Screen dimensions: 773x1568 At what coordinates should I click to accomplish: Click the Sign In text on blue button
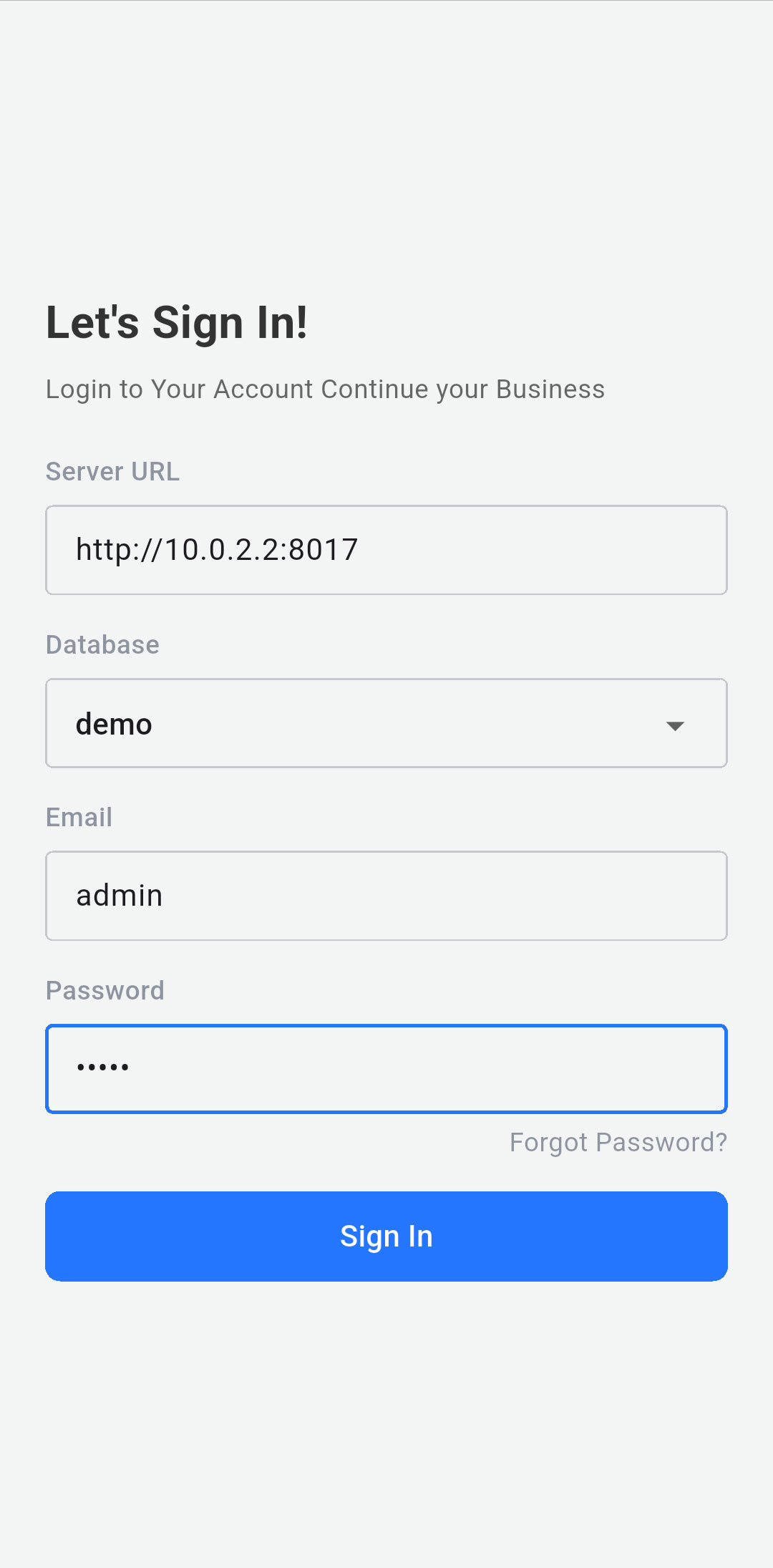[386, 1237]
